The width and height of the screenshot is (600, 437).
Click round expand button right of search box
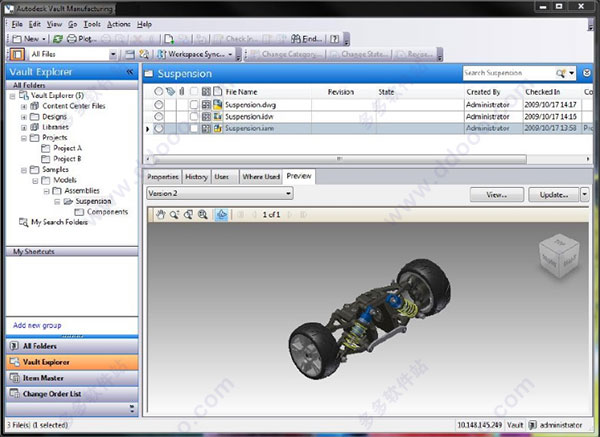click(x=587, y=73)
